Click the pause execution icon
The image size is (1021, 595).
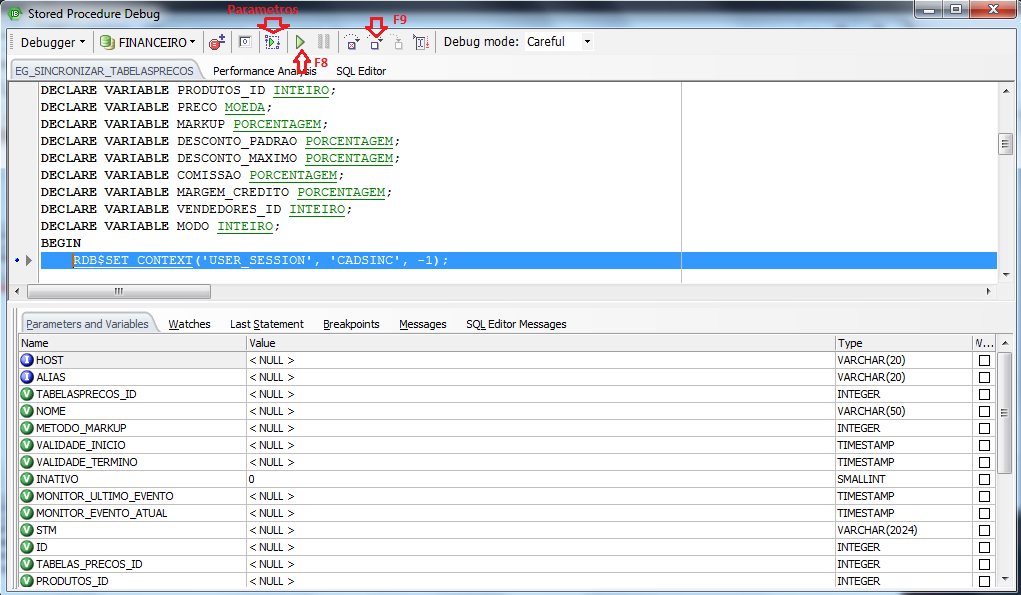324,42
